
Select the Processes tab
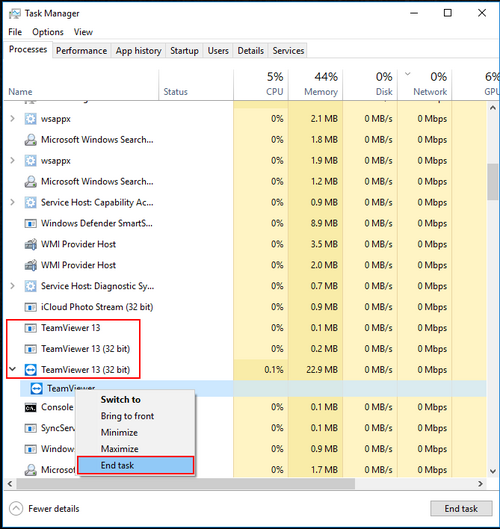(28, 50)
